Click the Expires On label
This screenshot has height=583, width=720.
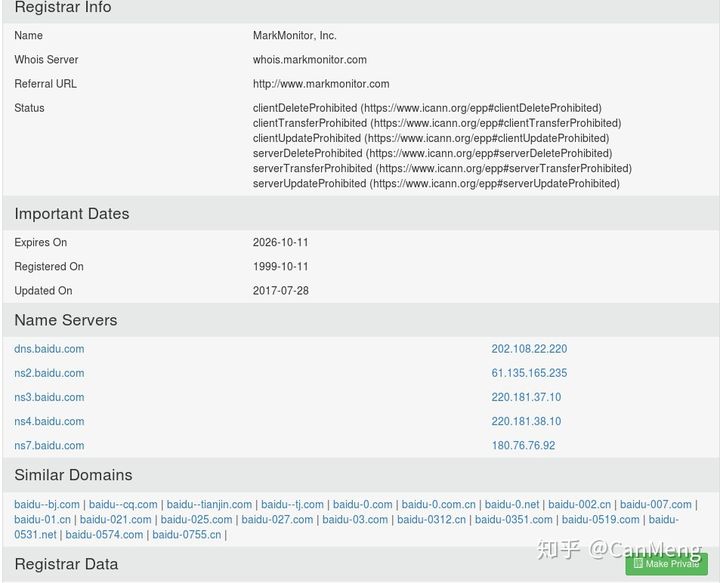[x=40, y=242]
